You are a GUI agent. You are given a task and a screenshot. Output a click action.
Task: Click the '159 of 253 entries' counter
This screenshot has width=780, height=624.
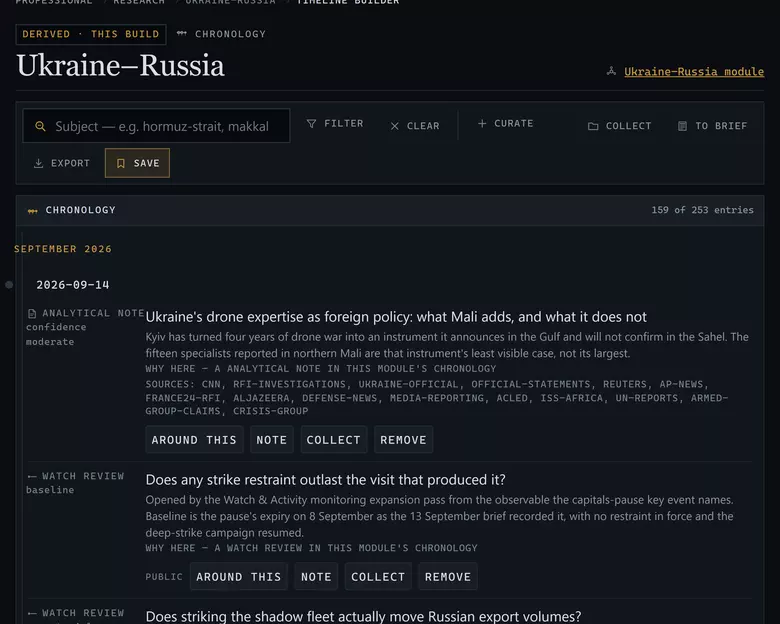click(x=702, y=210)
